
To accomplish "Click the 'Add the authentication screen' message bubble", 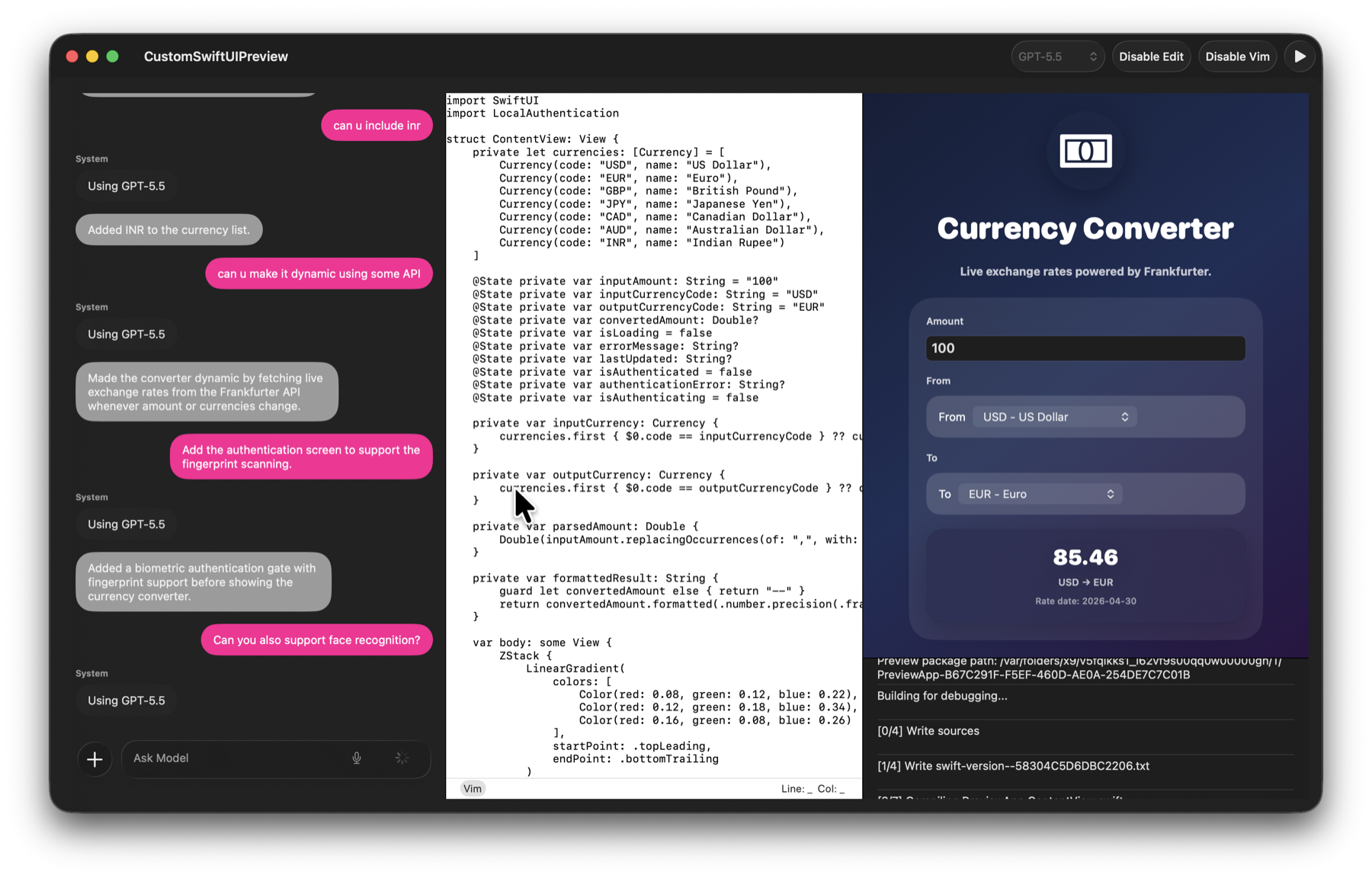I will [x=301, y=457].
